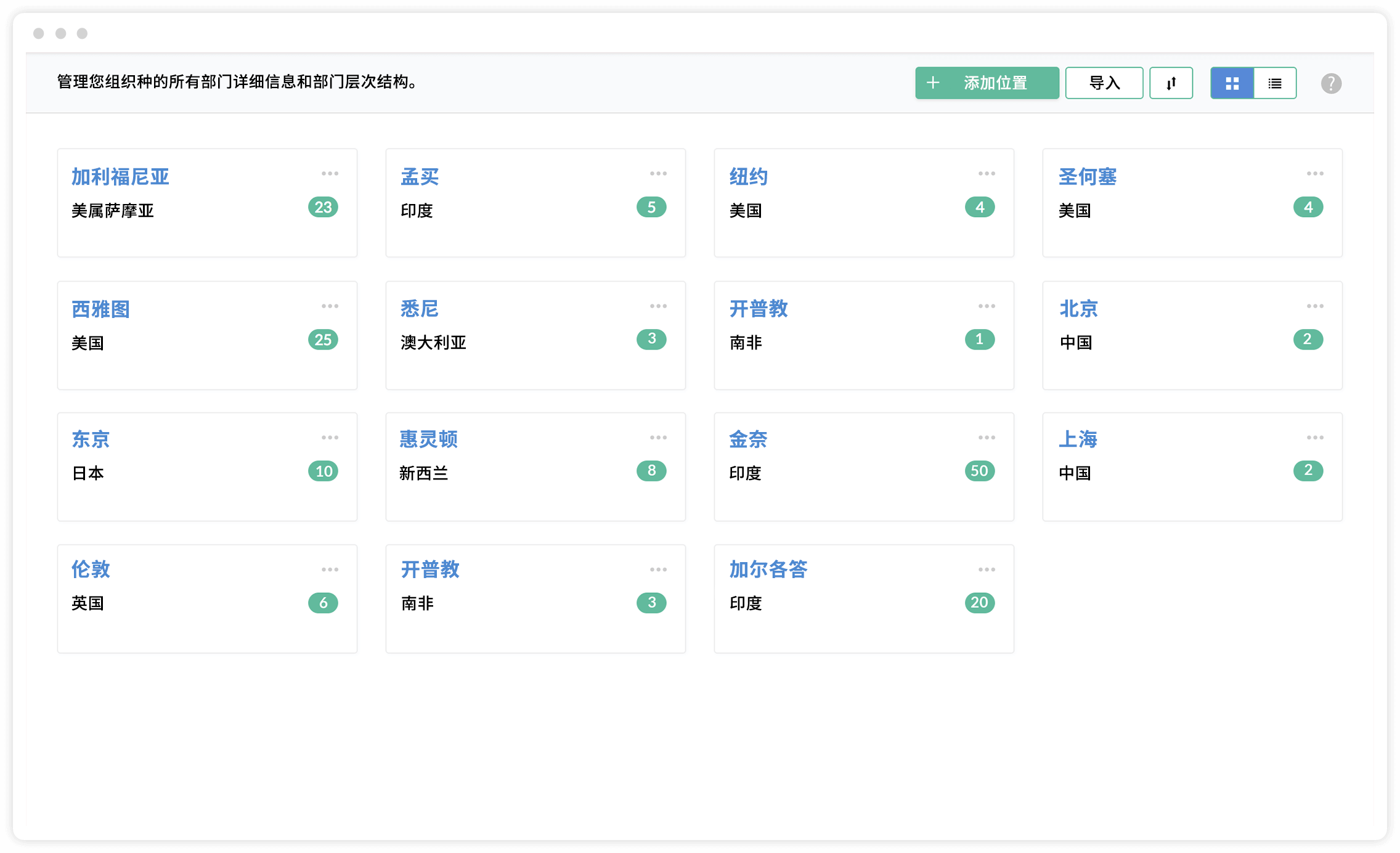1400x853 pixels.
Task: Switch to list view
Action: (x=1275, y=83)
